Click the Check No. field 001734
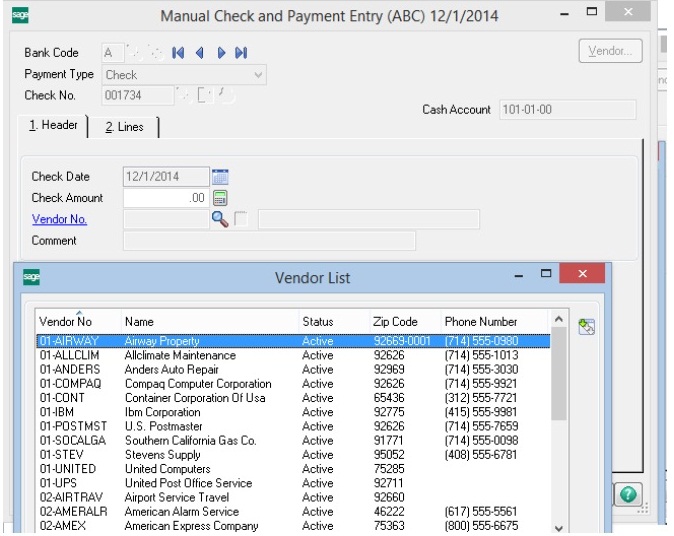This screenshot has width=674, height=536. (138, 95)
